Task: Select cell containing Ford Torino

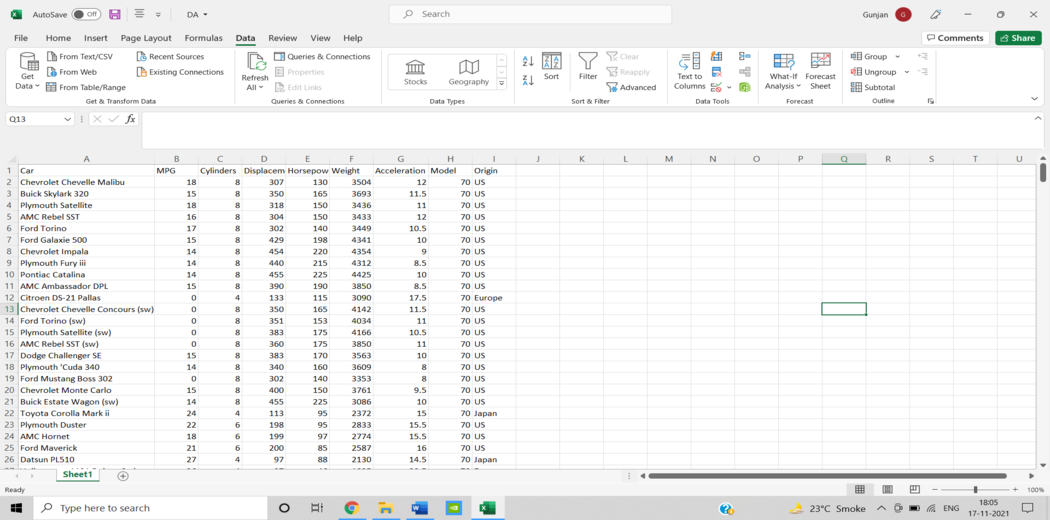Action: 86,228
